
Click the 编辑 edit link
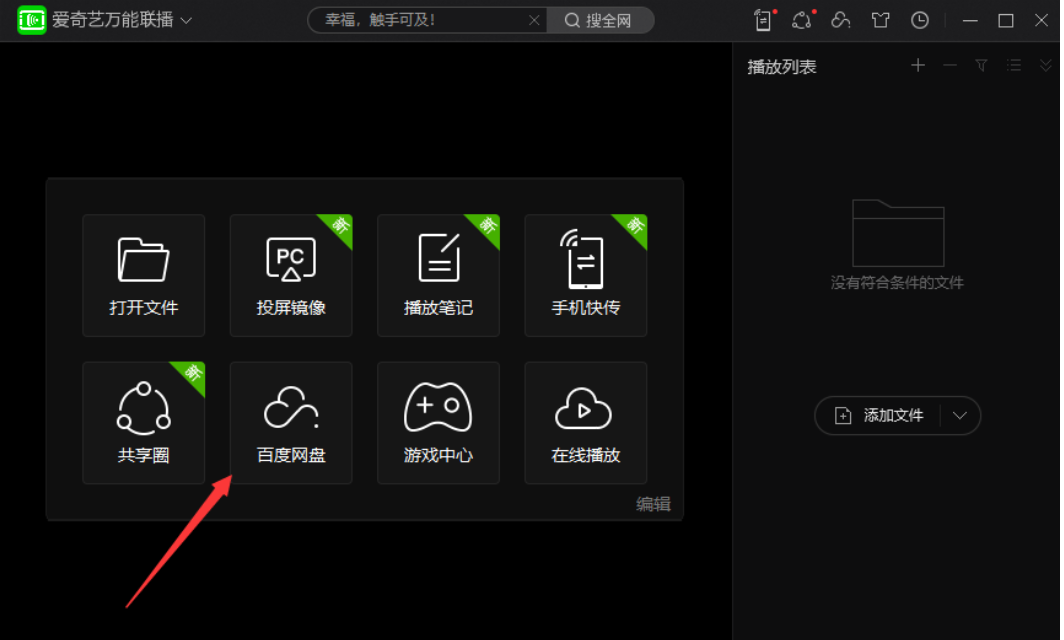(x=653, y=504)
